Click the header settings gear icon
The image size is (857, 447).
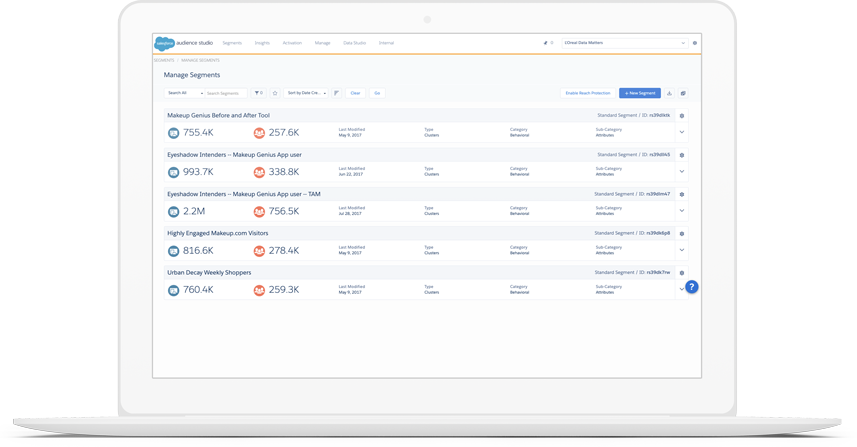695,43
